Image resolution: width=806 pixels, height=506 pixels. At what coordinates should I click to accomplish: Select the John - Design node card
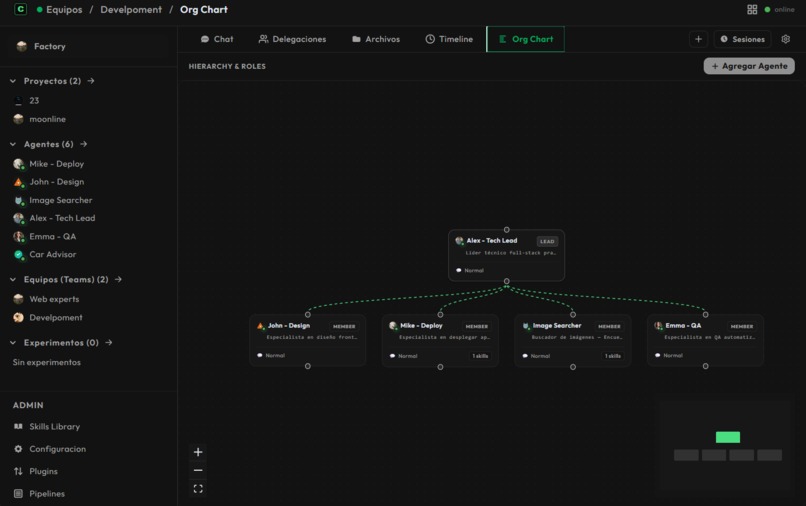[x=307, y=340]
